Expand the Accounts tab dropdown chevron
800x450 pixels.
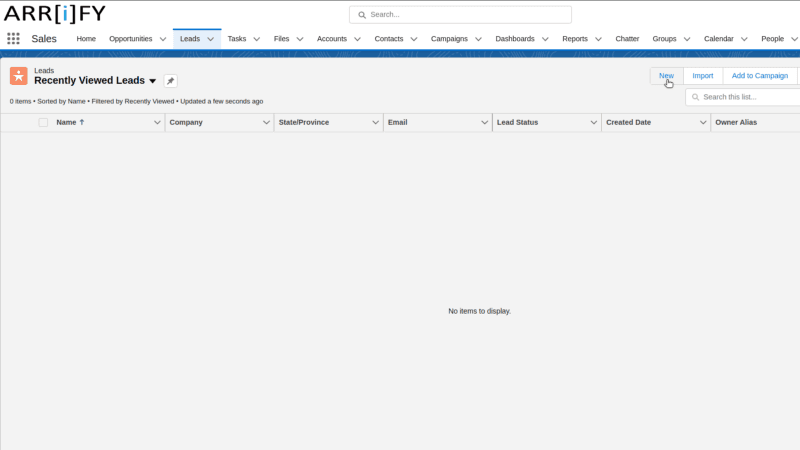358,39
